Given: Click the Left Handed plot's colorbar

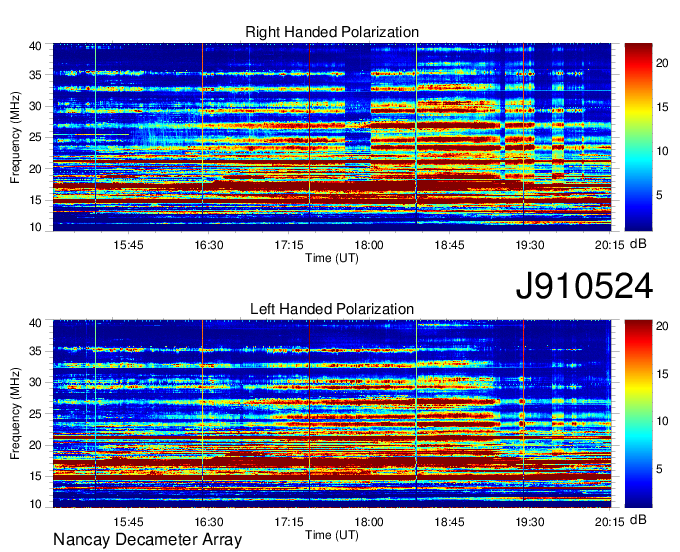Looking at the screenshot, I should coord(638,414).
